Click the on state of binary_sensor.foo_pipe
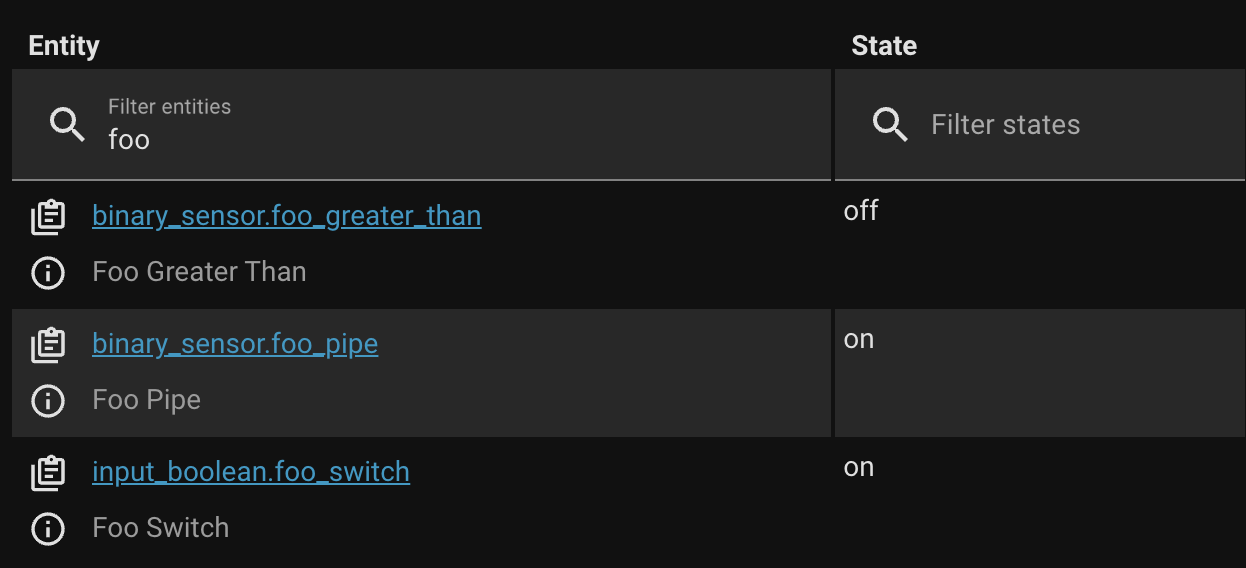Image resolution: width=1246 pixels, height=568 pixels. [x=859, y=339]
